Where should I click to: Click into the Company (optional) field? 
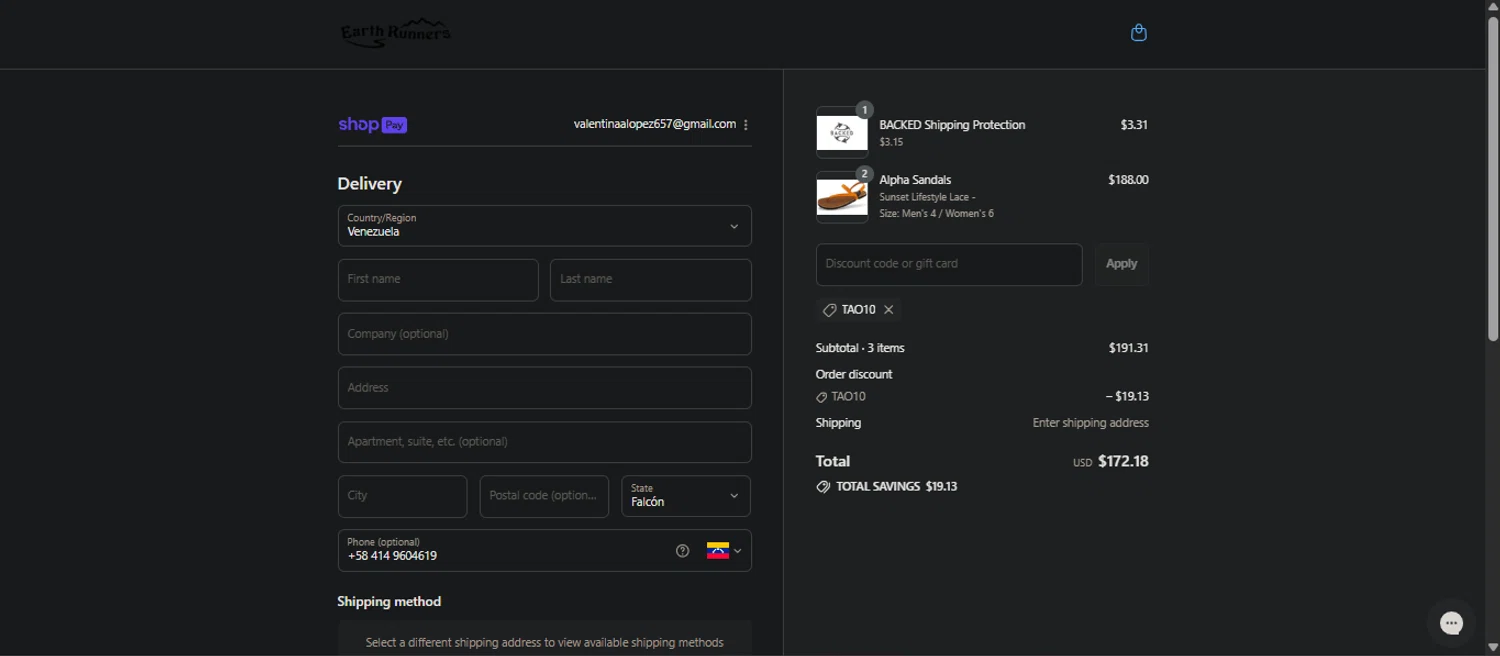545,334
